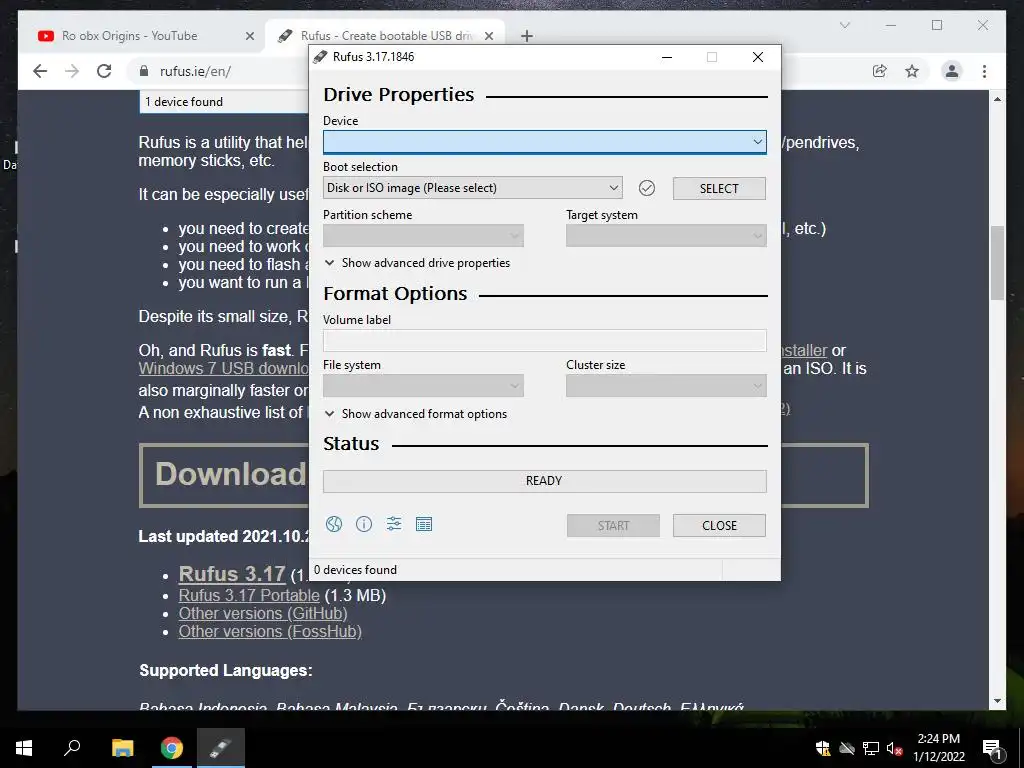
Task: Open the Boot selection dropdown
Action: point(473,188)
